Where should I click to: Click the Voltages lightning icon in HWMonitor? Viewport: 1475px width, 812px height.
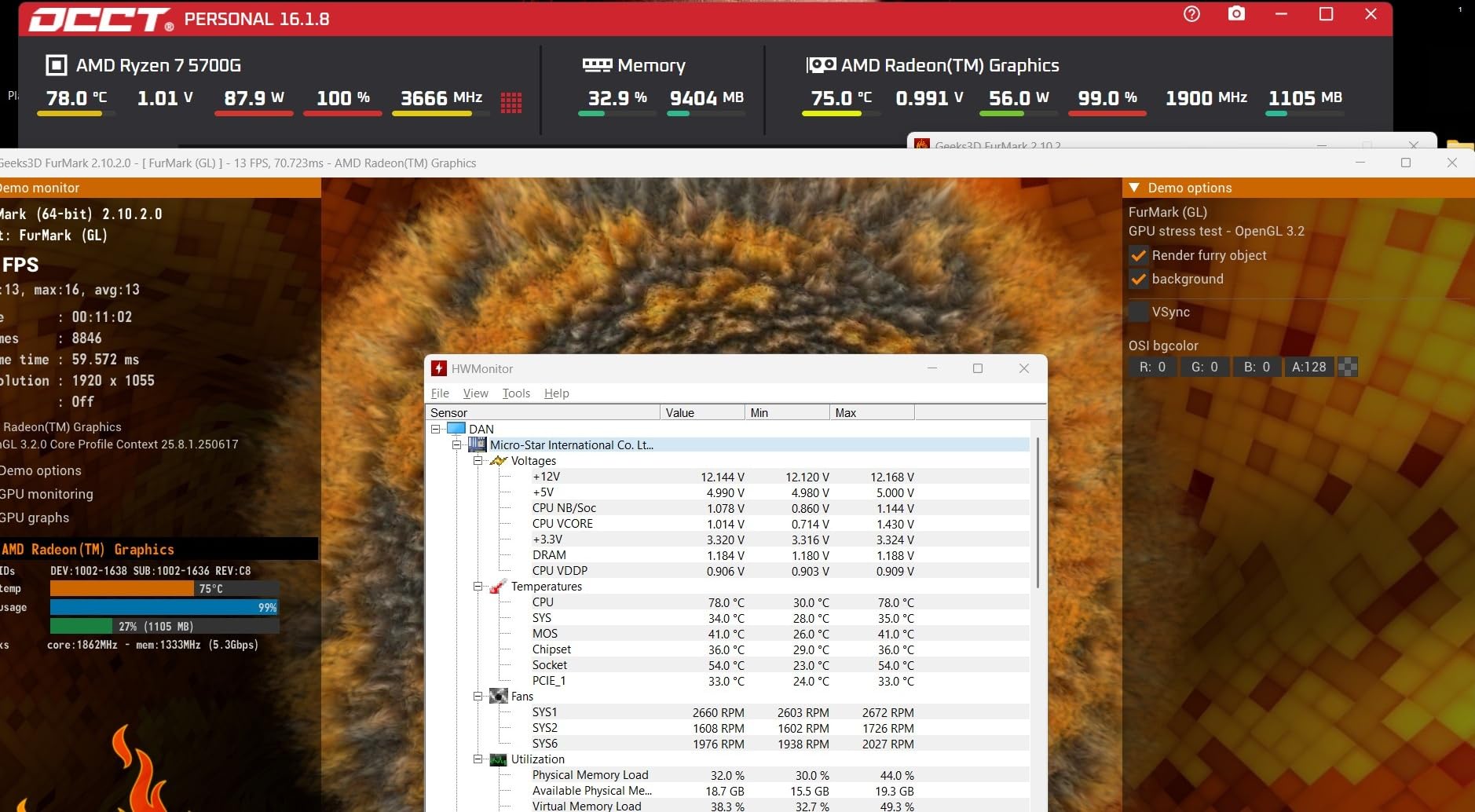click(x=499, y=461)
